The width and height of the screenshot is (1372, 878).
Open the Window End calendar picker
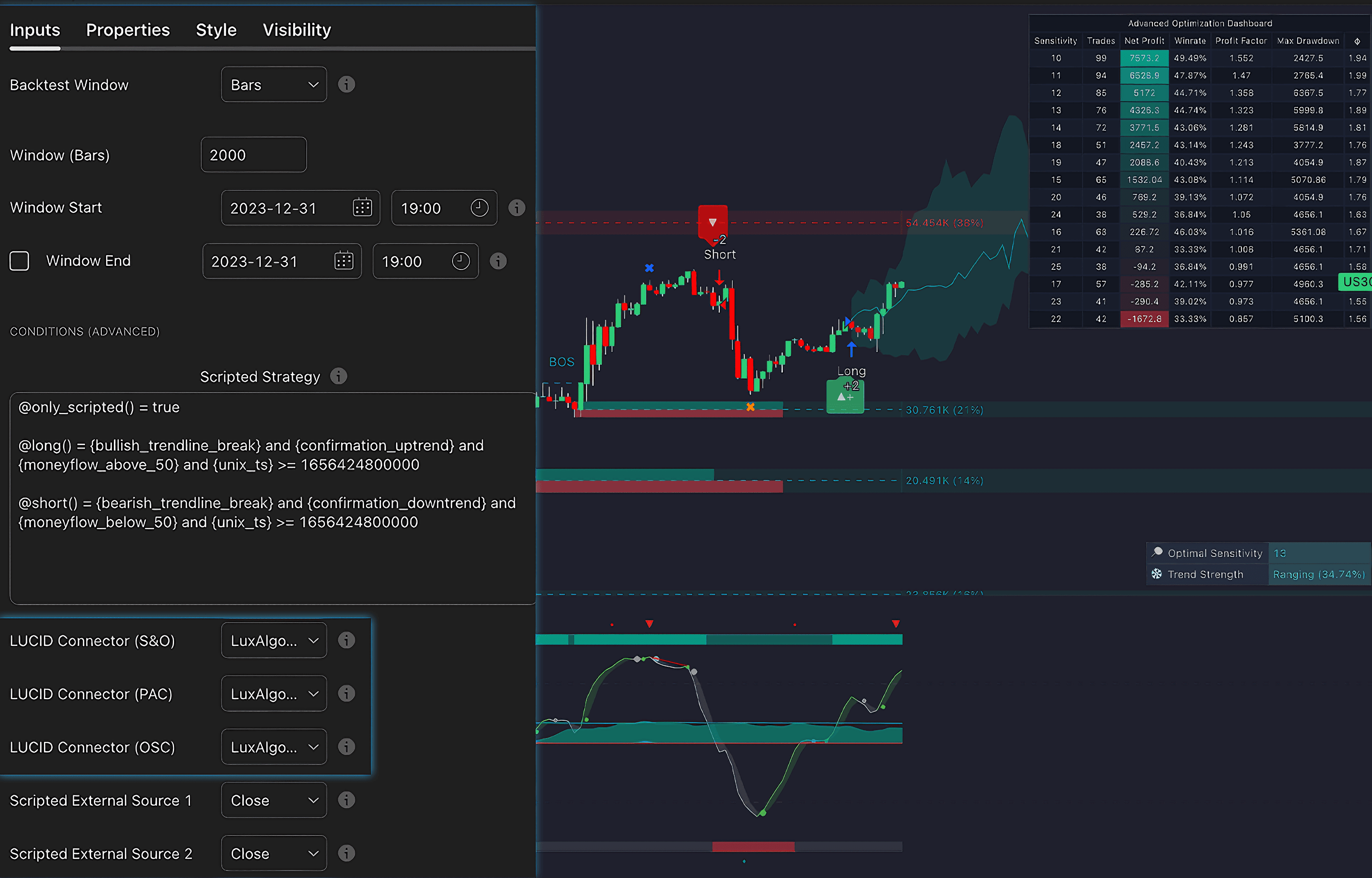344,261
